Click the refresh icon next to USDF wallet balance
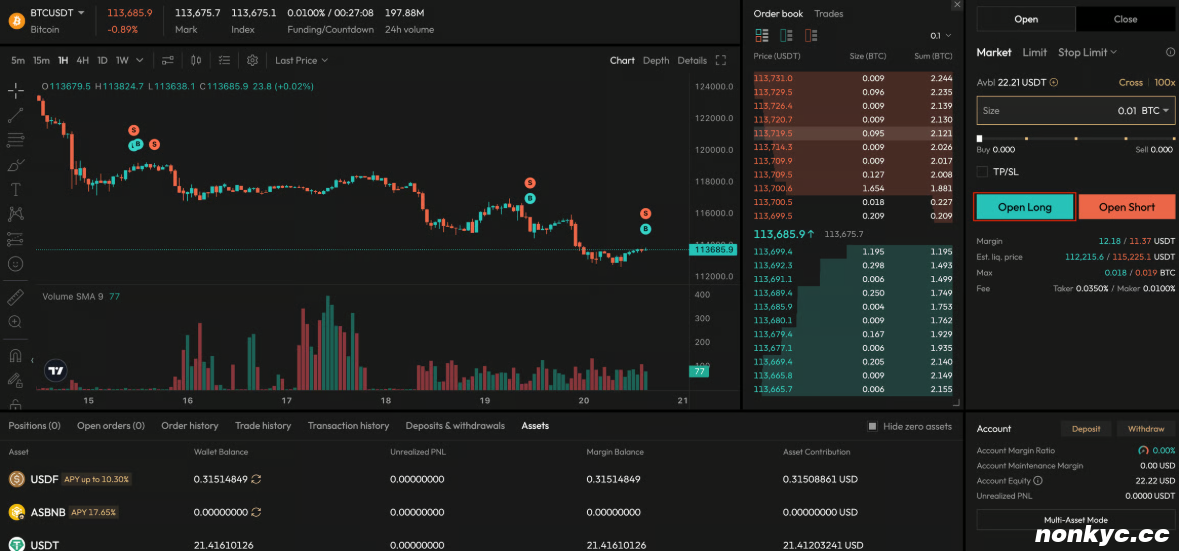The image size is (1179, 551). 256,479
